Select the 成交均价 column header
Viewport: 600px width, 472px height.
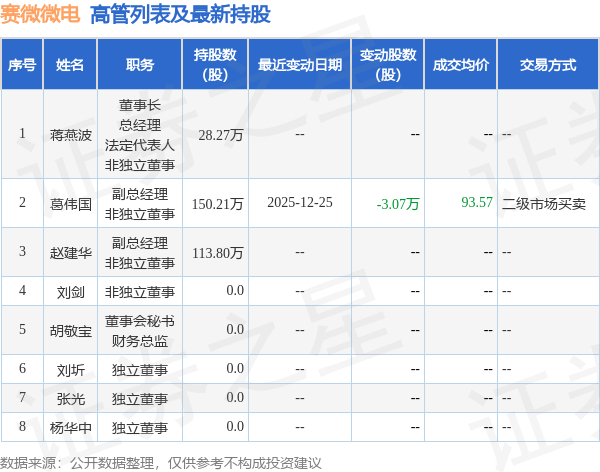[x=461, y=65]
